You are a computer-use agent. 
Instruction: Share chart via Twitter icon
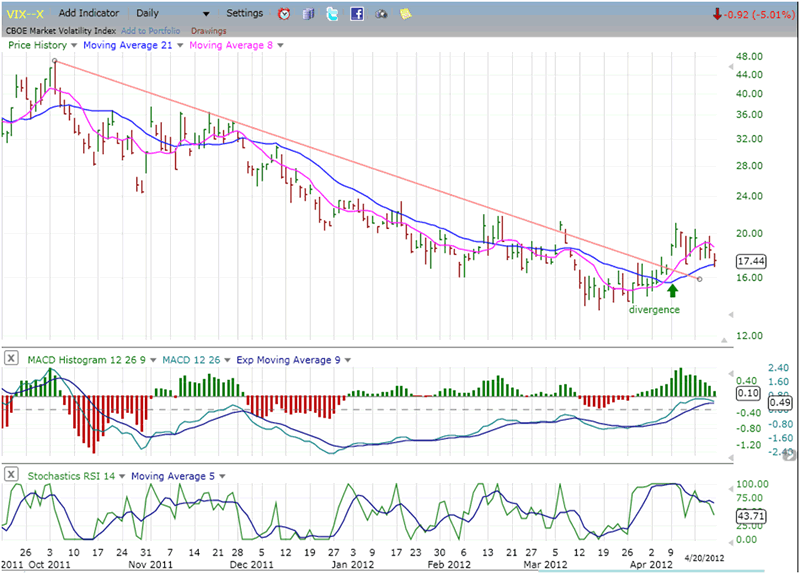point(332,14)
